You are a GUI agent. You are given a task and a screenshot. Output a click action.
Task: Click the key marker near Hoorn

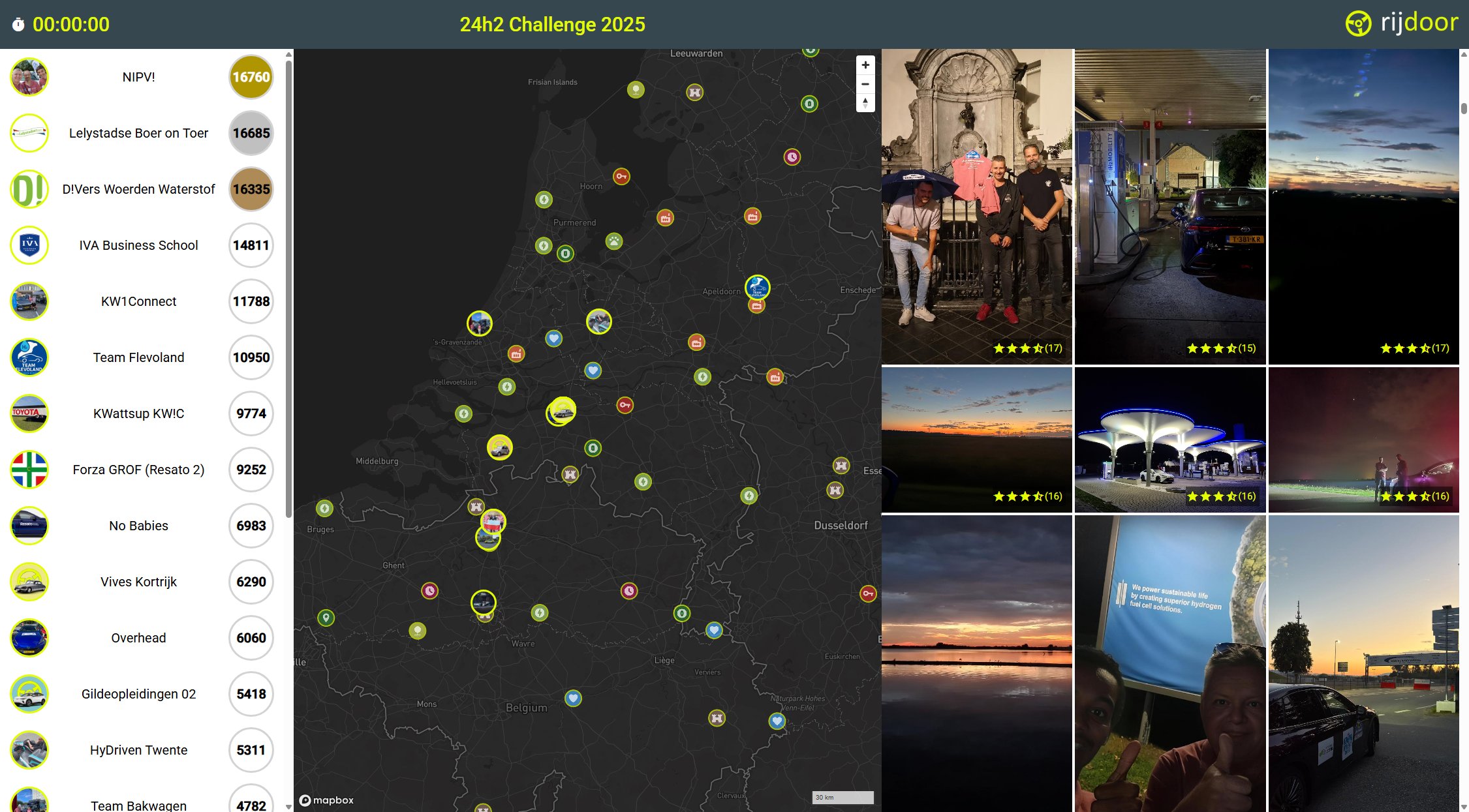click(x=621, y=176)
